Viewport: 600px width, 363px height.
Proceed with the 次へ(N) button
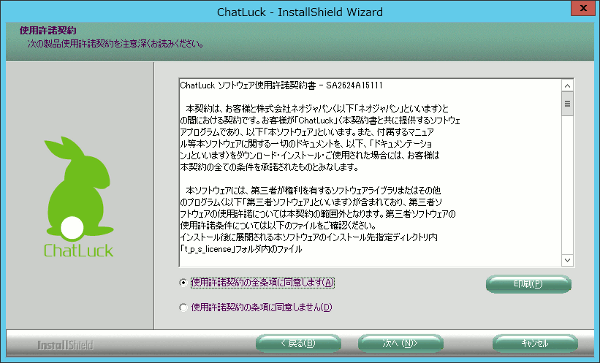point(401,343)
